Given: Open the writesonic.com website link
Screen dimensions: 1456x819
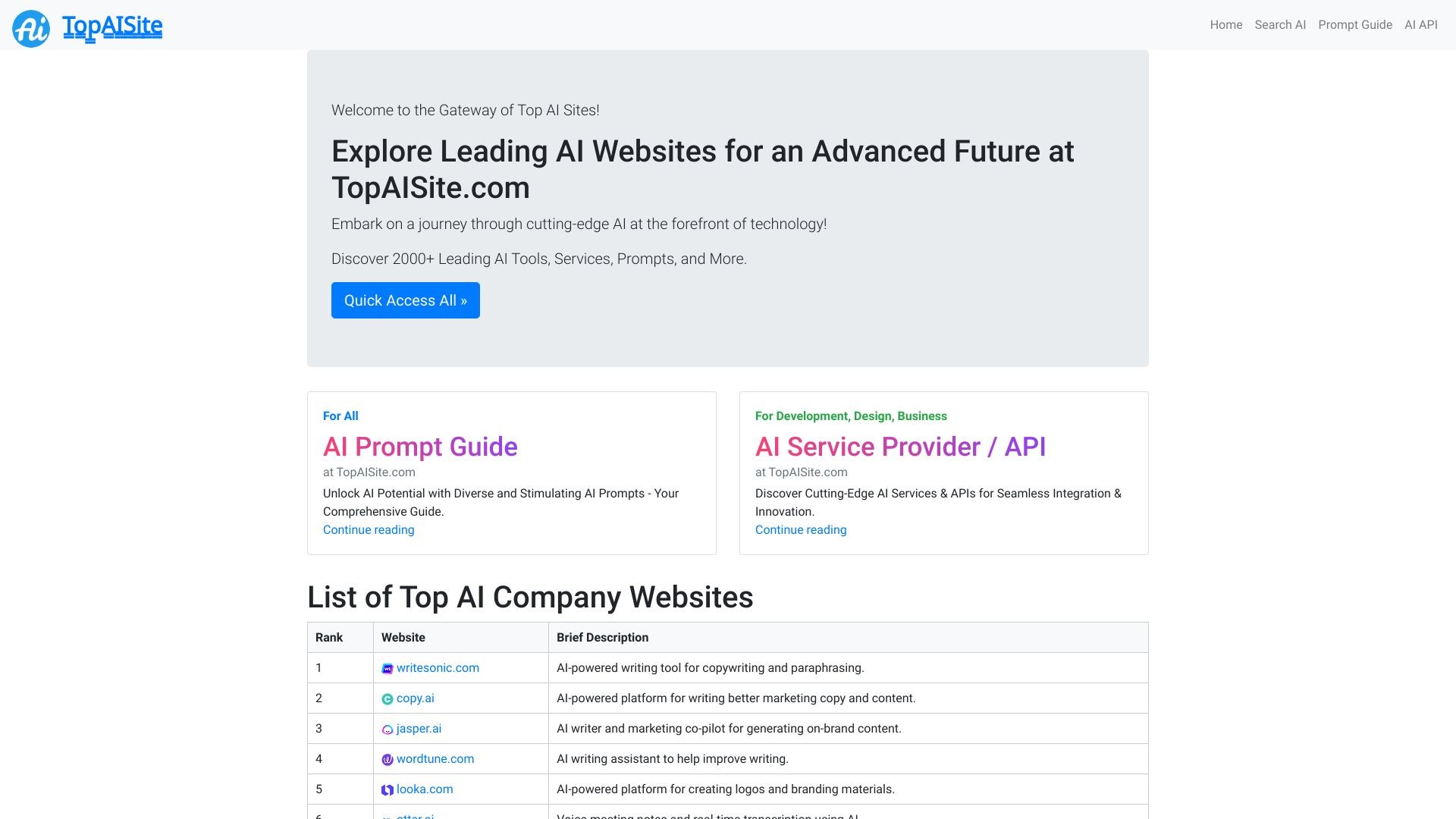Looking at the screenshot, I should [438, 668].
